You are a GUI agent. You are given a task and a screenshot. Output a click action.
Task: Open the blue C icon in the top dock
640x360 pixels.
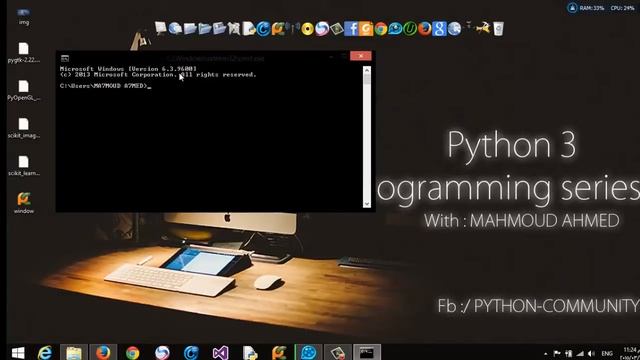click(263, 29)
